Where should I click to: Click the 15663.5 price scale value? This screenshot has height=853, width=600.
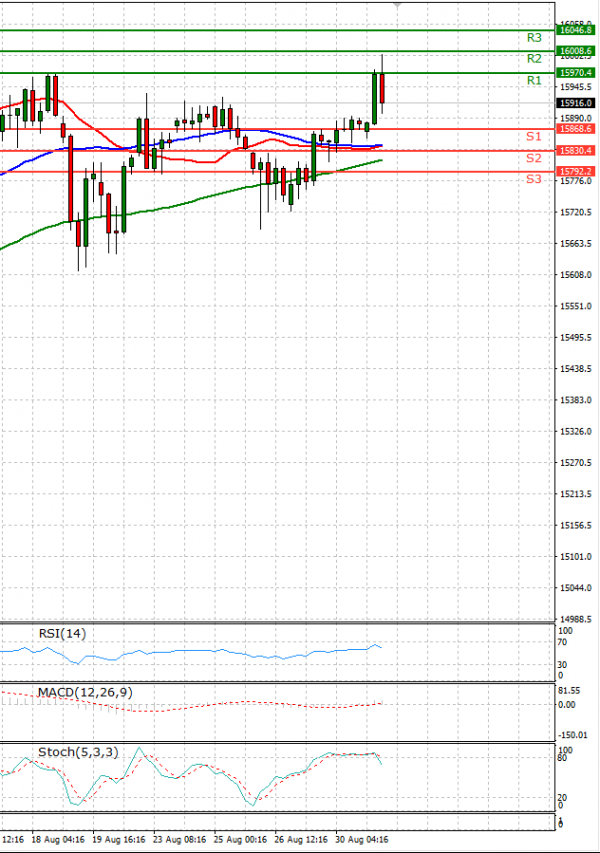pyautogui.click(x=576, y=243)
